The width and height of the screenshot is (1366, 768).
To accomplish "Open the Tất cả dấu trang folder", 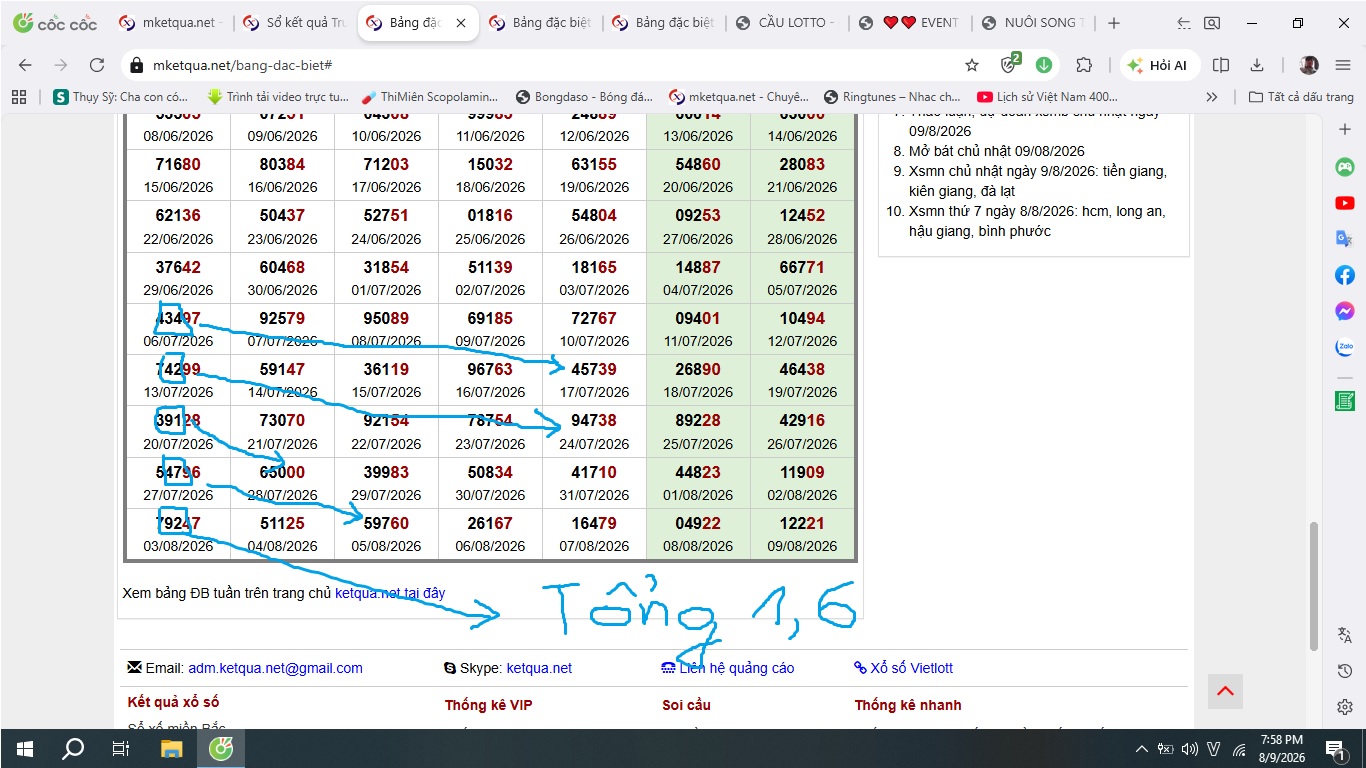I will 1301,97.
